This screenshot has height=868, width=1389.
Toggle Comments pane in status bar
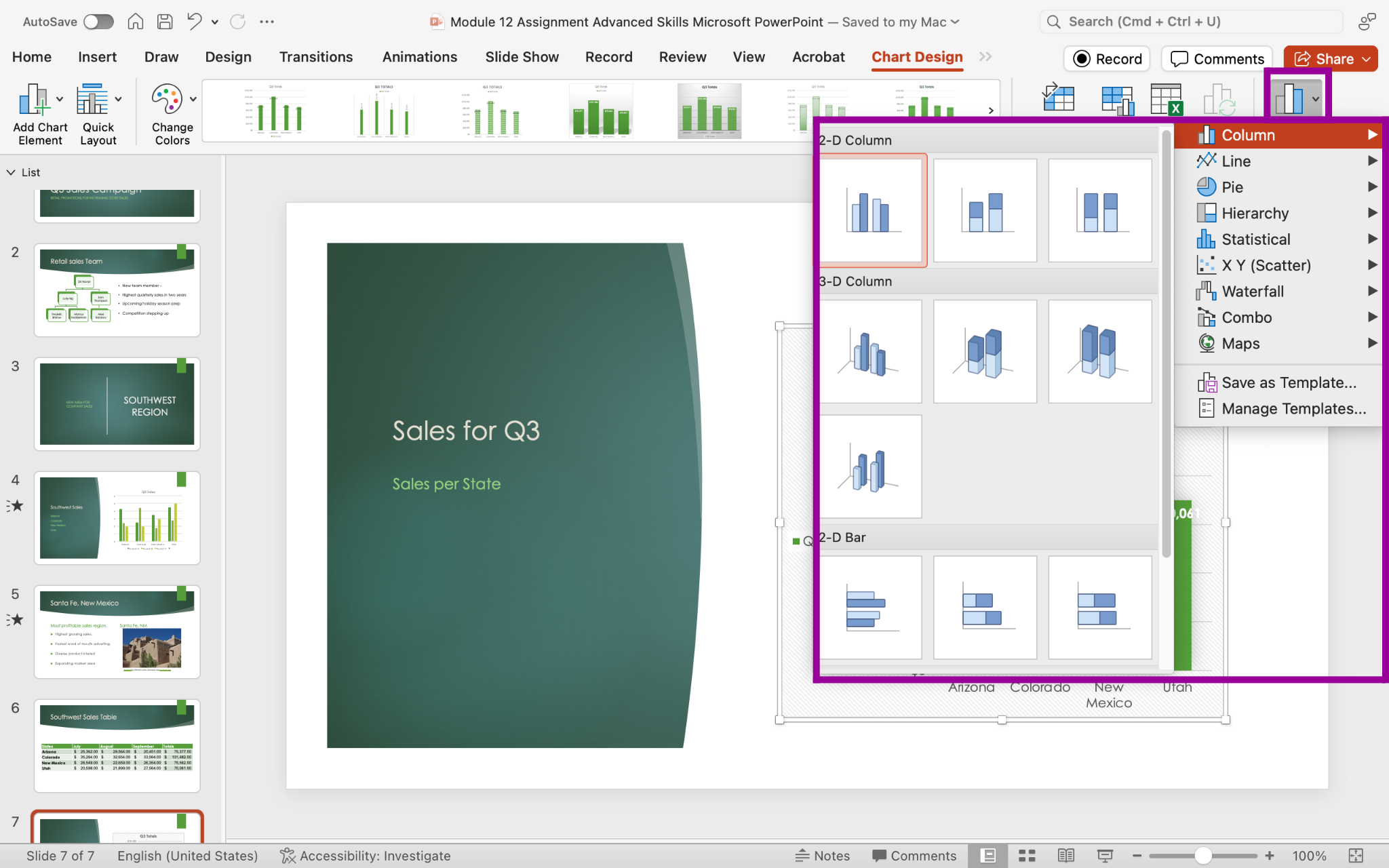914,856
